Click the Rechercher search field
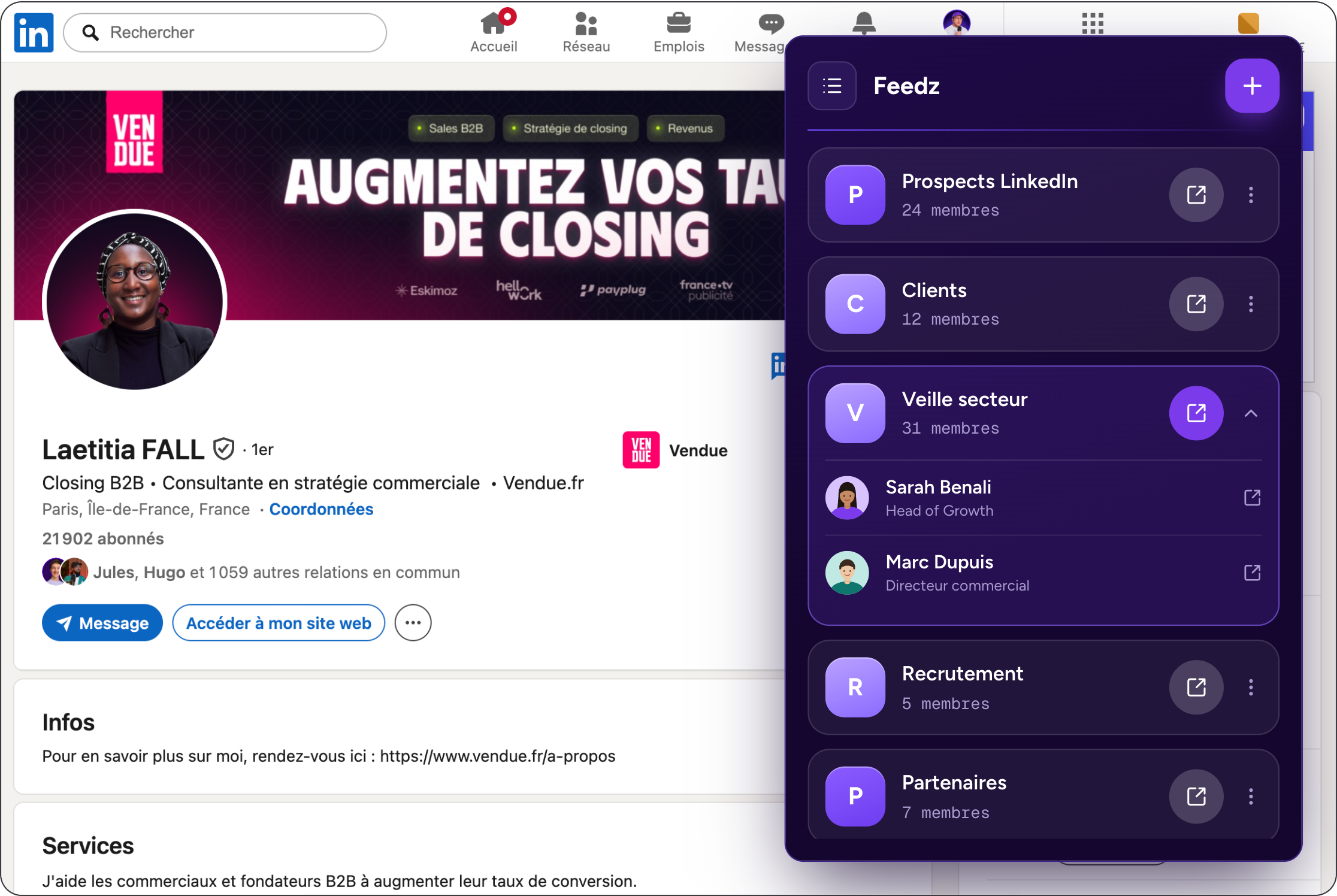Viewport: 1337px width, 896px height. [x=225, y=32]
